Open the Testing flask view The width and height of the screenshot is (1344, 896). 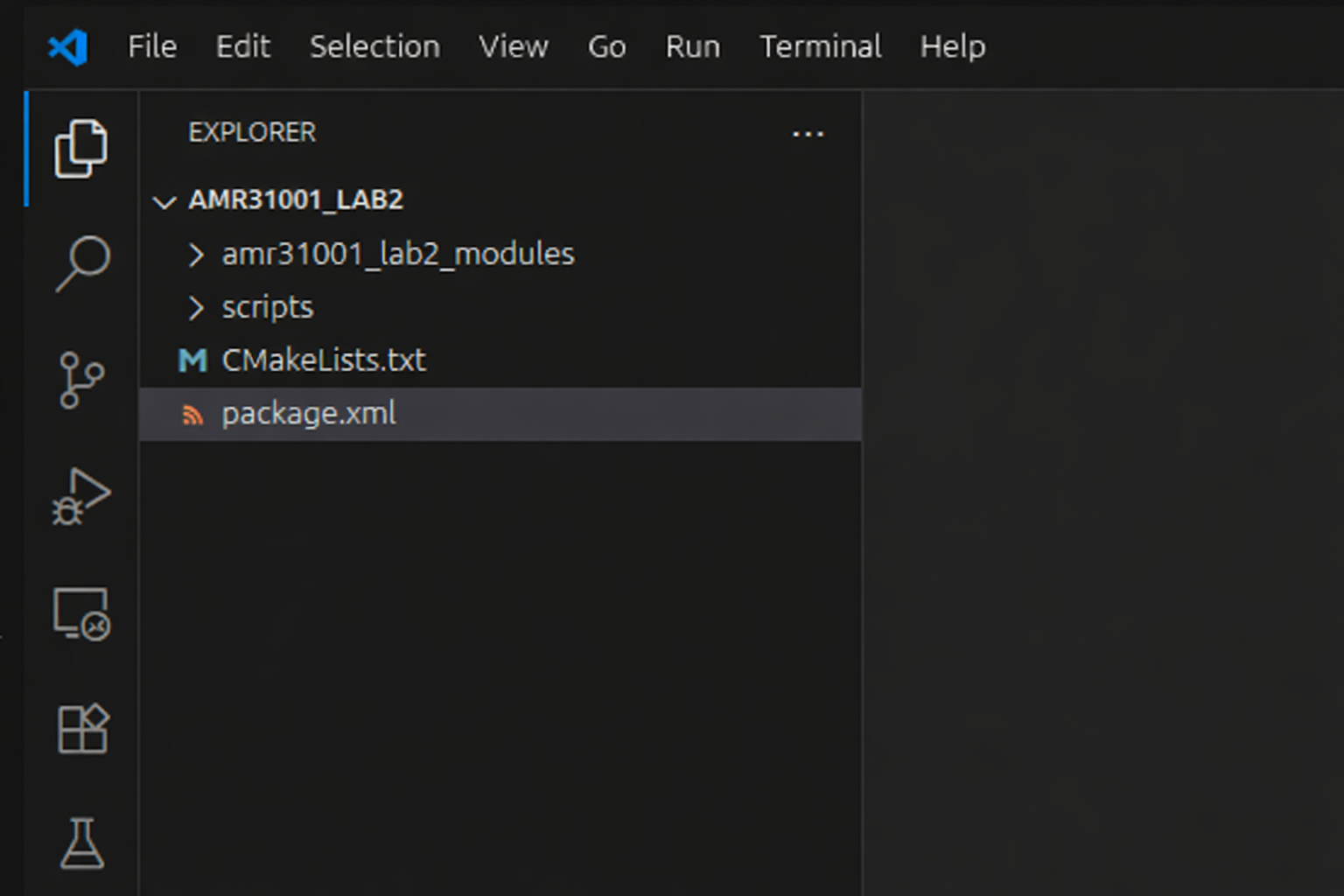(x=81, y=843)
